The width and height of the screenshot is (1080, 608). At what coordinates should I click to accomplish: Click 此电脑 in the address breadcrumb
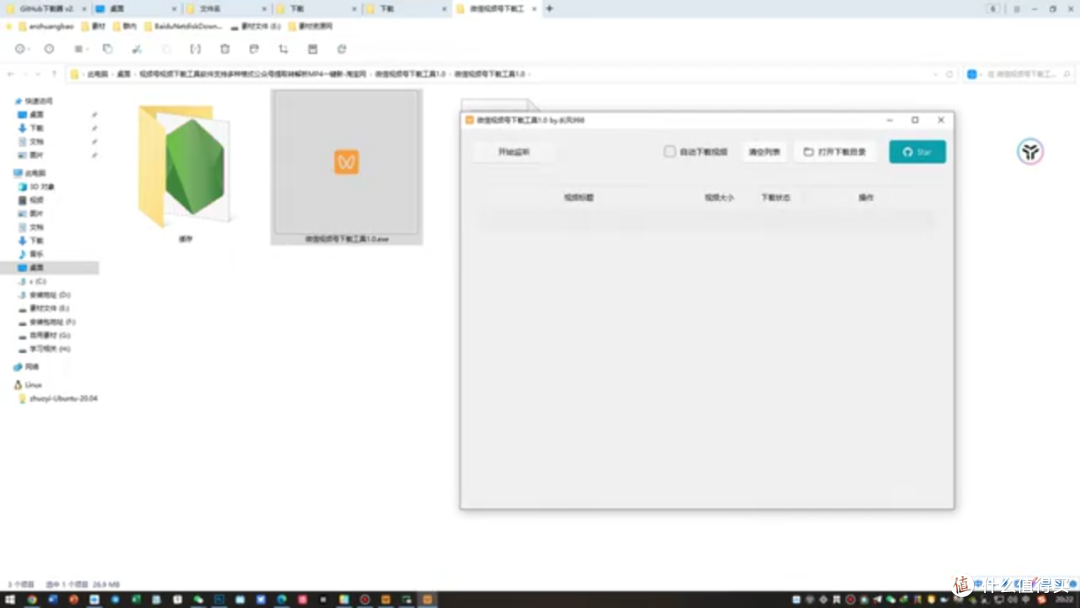tap(97, 74)
